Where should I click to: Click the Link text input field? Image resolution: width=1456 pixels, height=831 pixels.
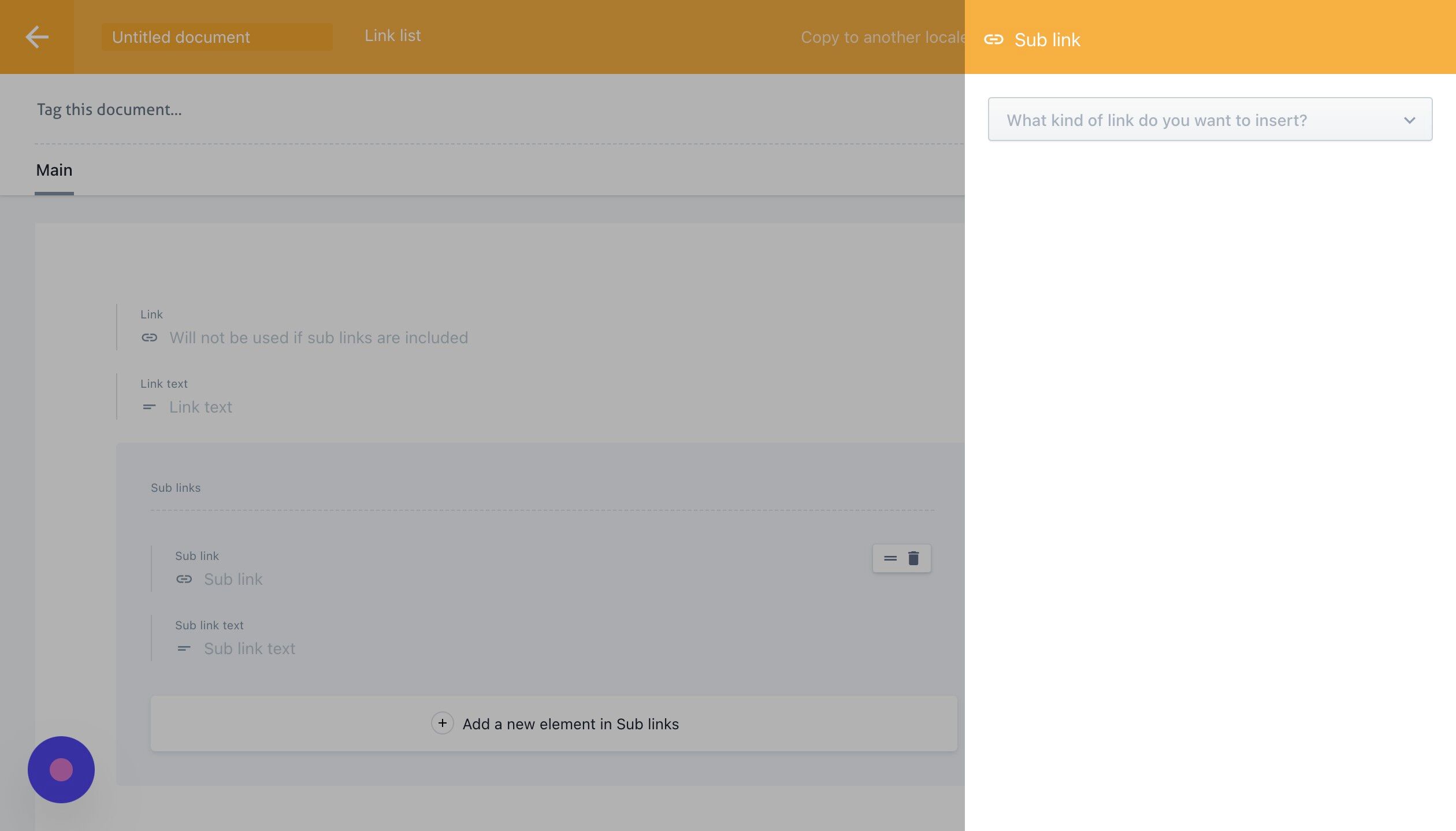[x=200, y=407]
